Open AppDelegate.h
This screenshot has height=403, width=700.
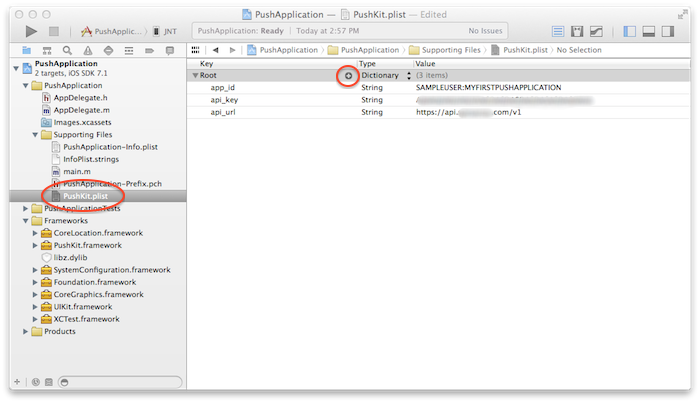click(x=80, y=98)
